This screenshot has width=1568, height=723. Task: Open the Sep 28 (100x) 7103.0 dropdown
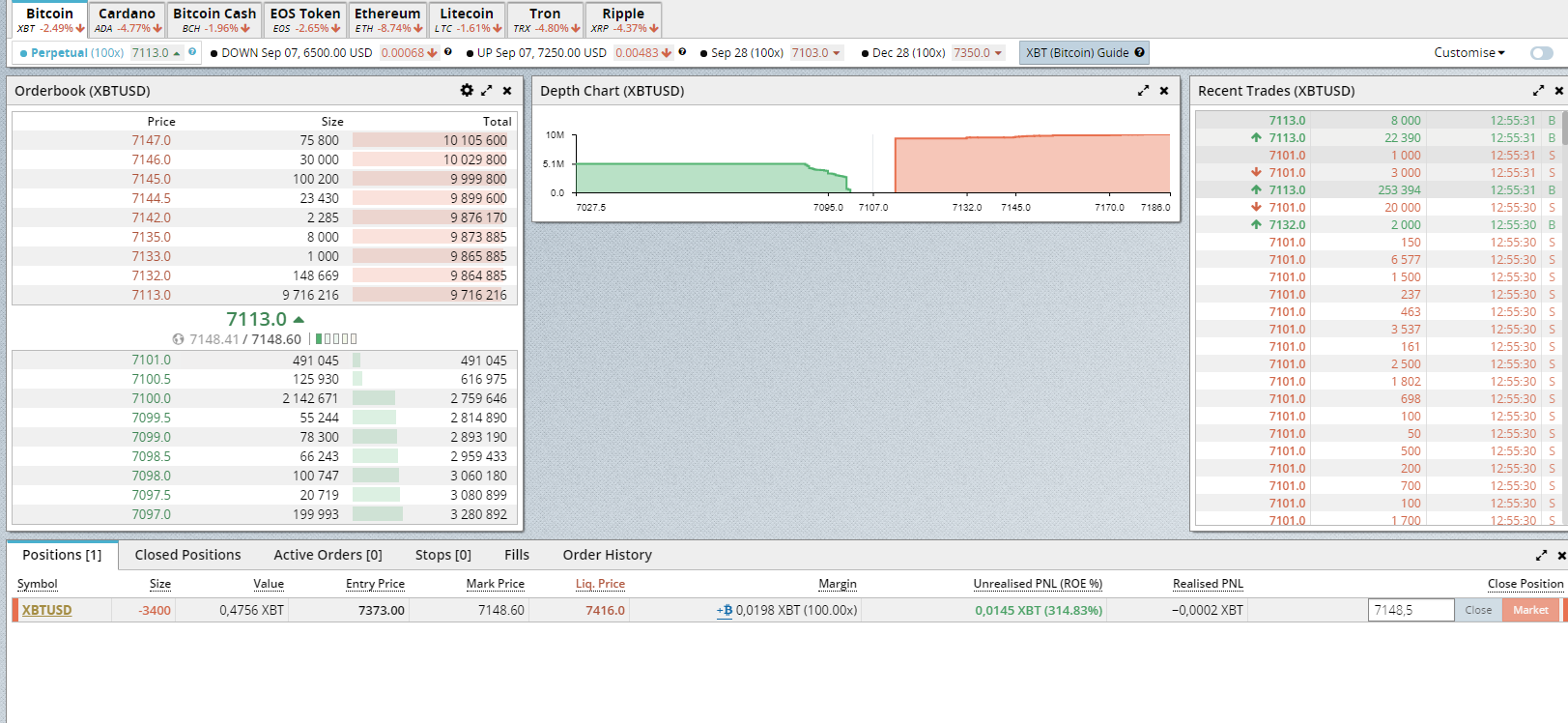817,53
